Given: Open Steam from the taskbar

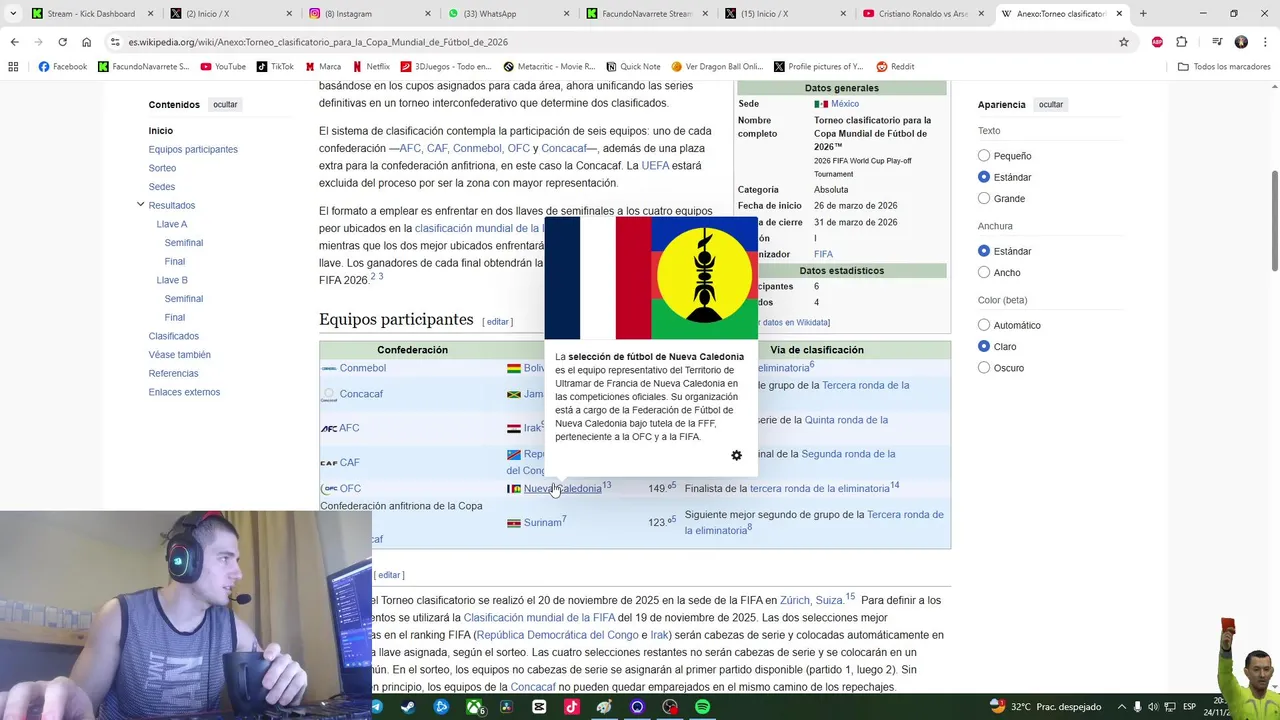Looking at the screenshot, I should 408,707.
